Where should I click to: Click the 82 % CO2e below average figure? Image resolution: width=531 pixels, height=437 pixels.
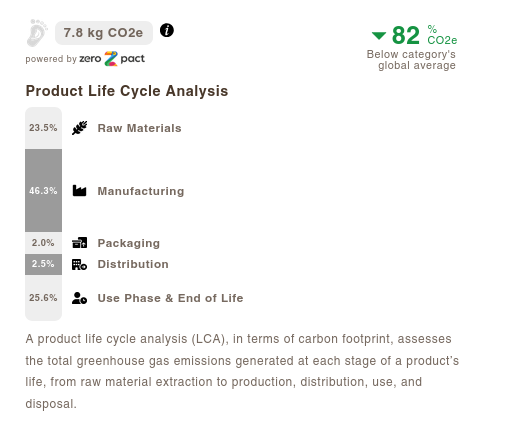tap(414, 47)
